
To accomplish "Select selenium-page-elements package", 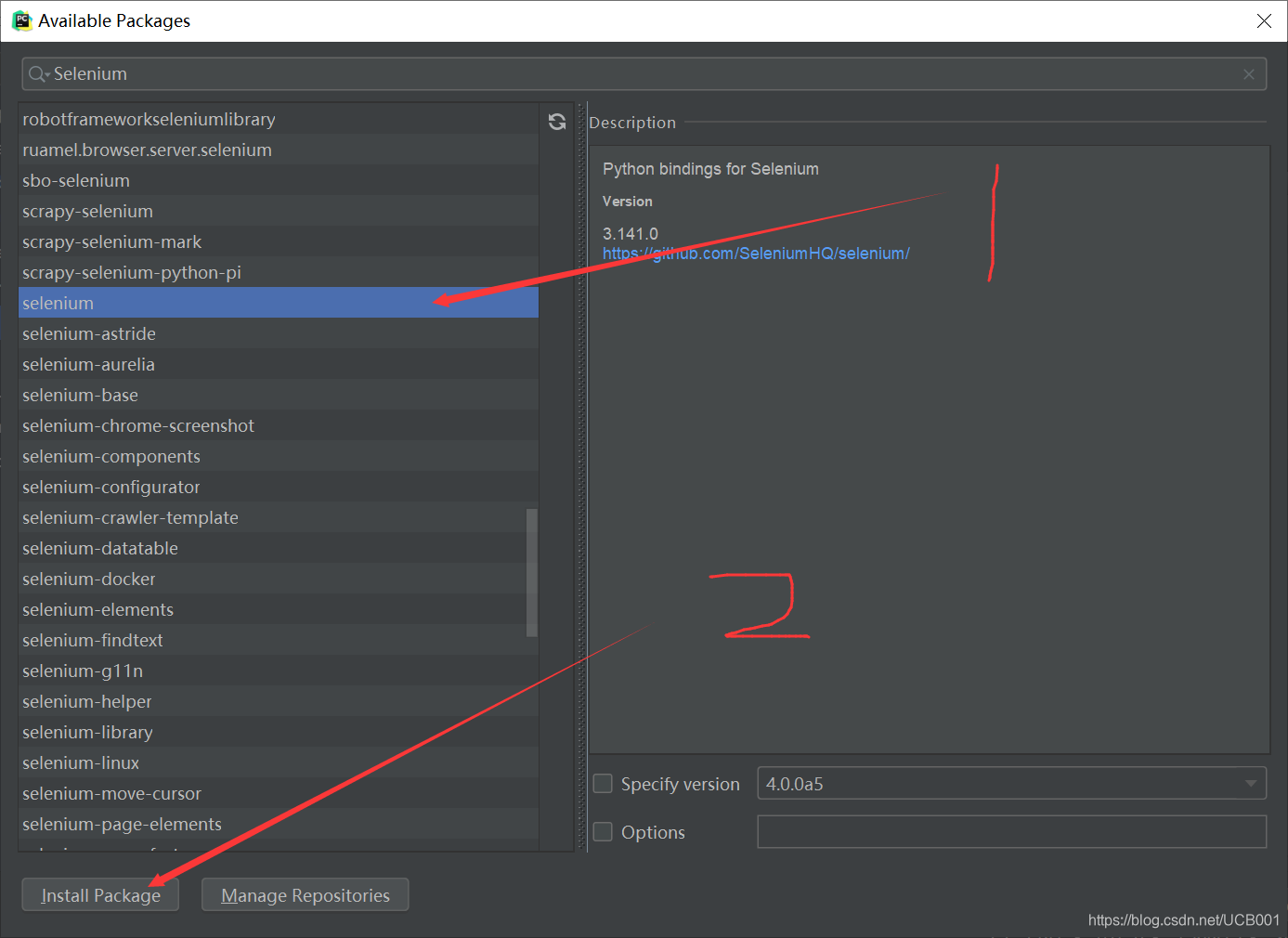I will 279,824.
